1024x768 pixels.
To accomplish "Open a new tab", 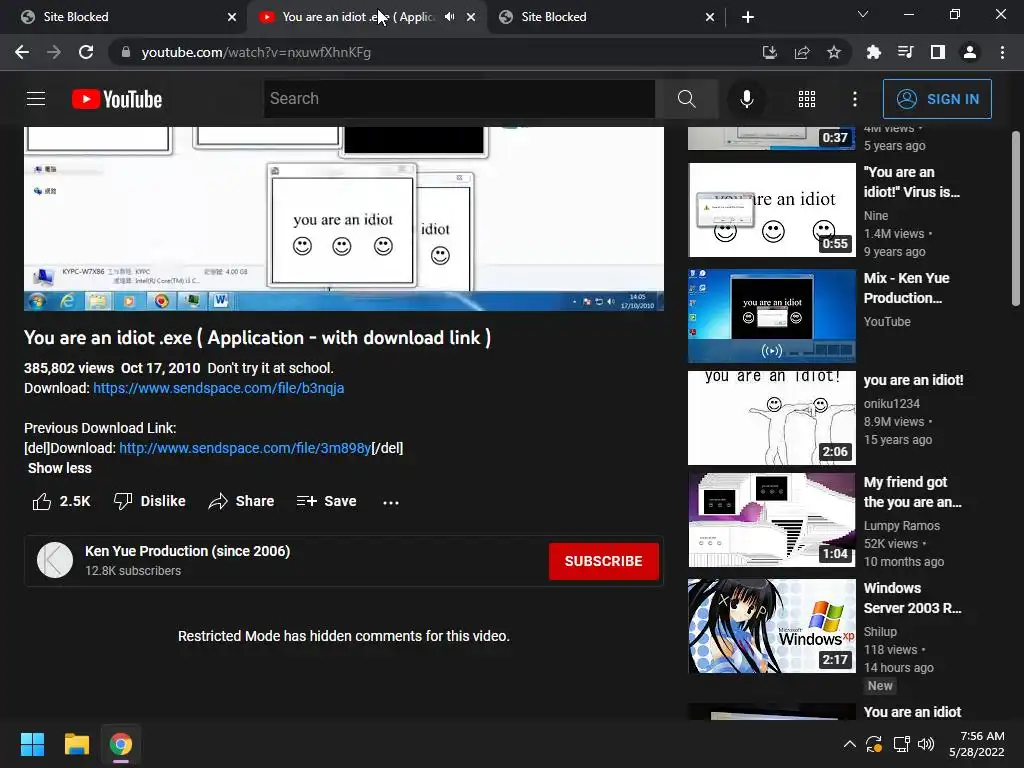I will coord(748,17).
